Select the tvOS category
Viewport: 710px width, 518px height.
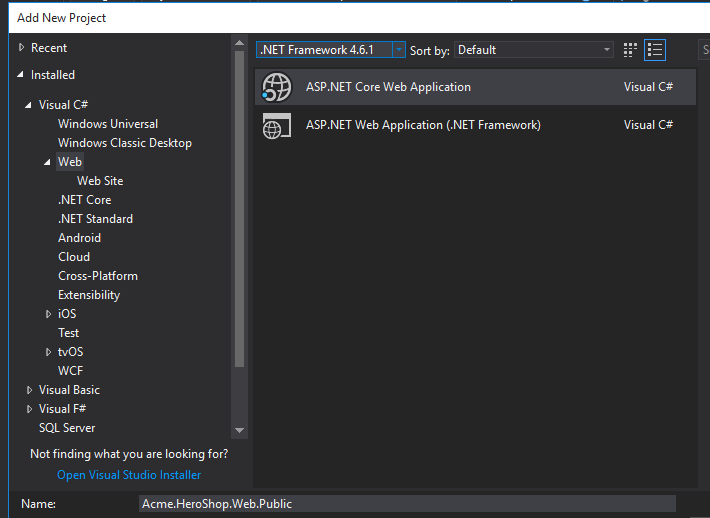[71, 352]
